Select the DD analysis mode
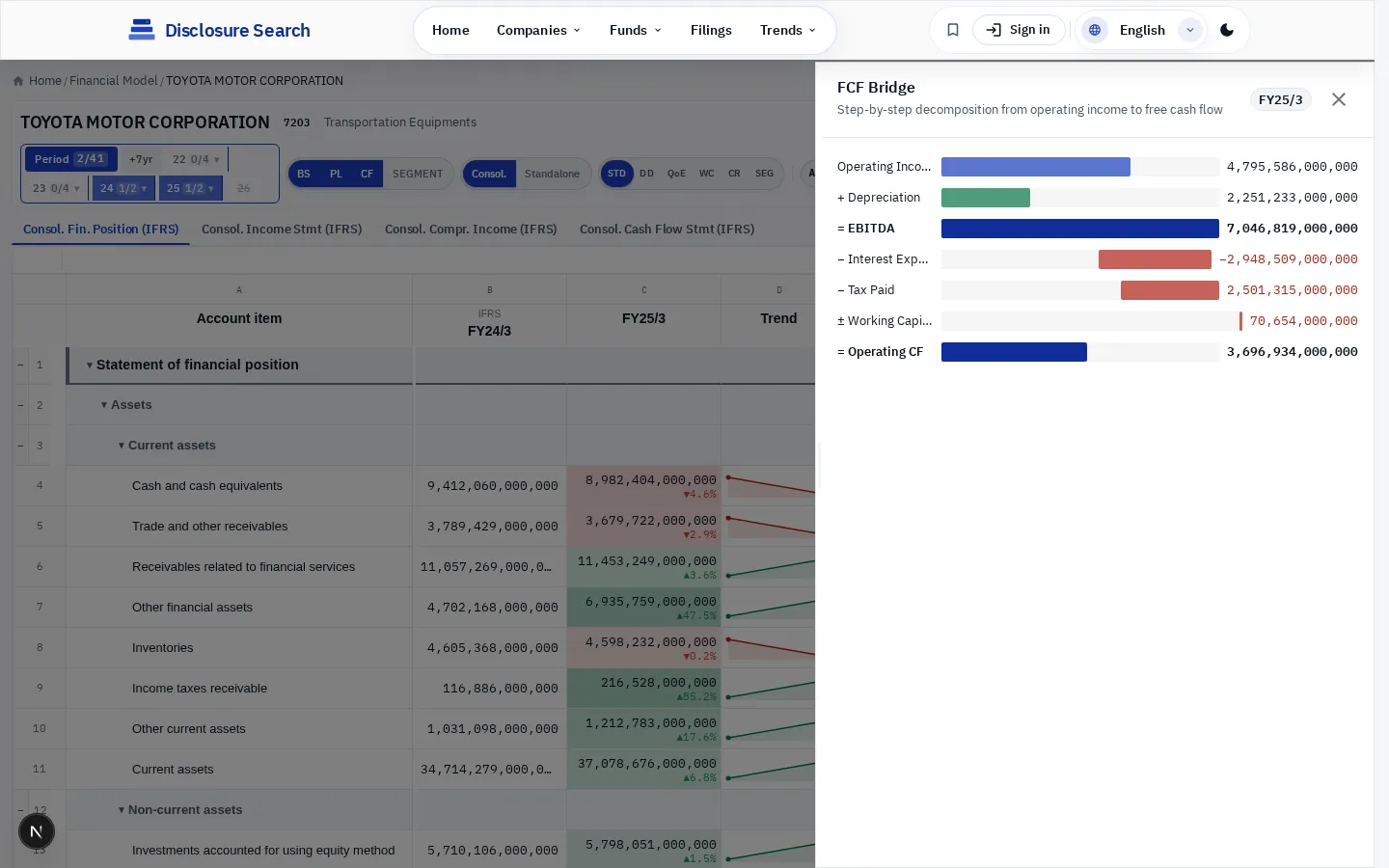 pos(646,174)
